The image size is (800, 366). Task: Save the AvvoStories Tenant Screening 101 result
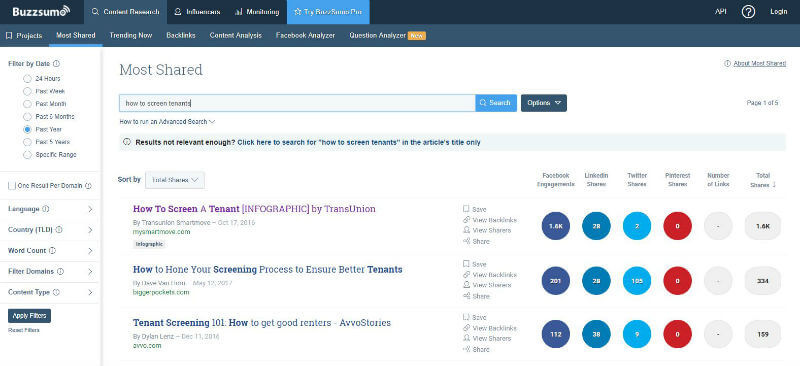point(474,317)
